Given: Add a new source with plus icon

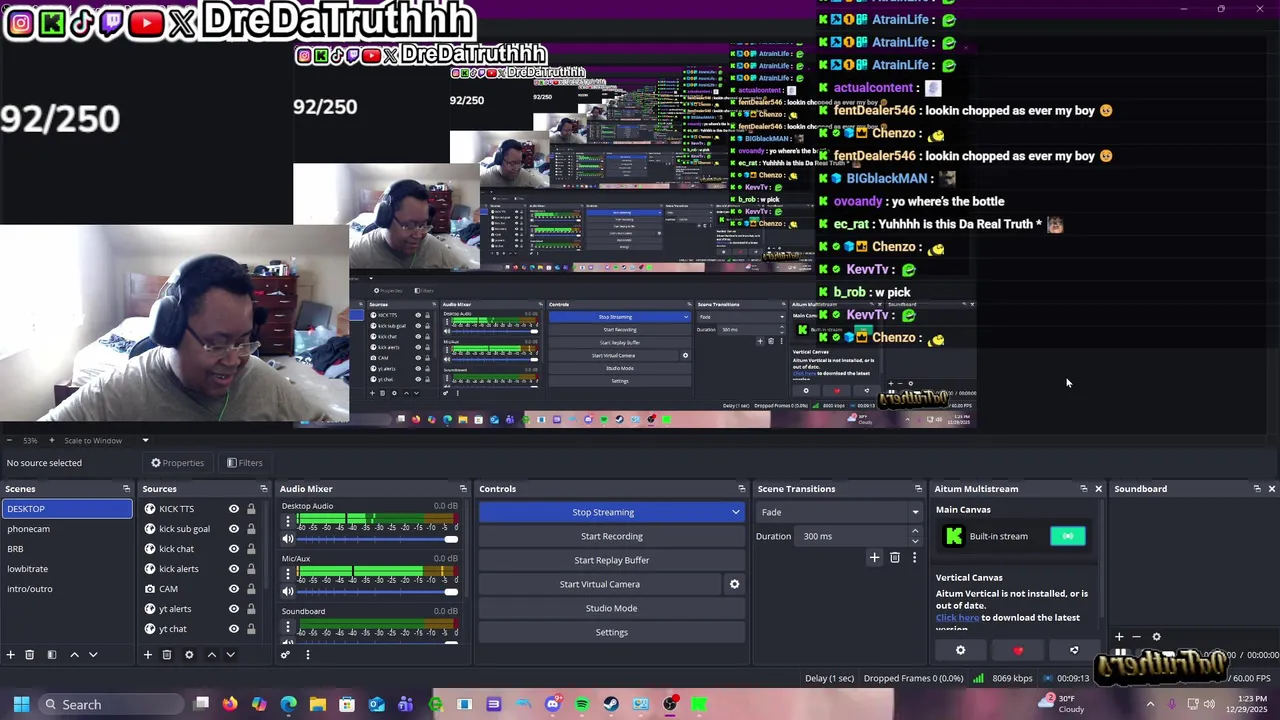Looking at the screenshot, I should [x=148, y=655].
